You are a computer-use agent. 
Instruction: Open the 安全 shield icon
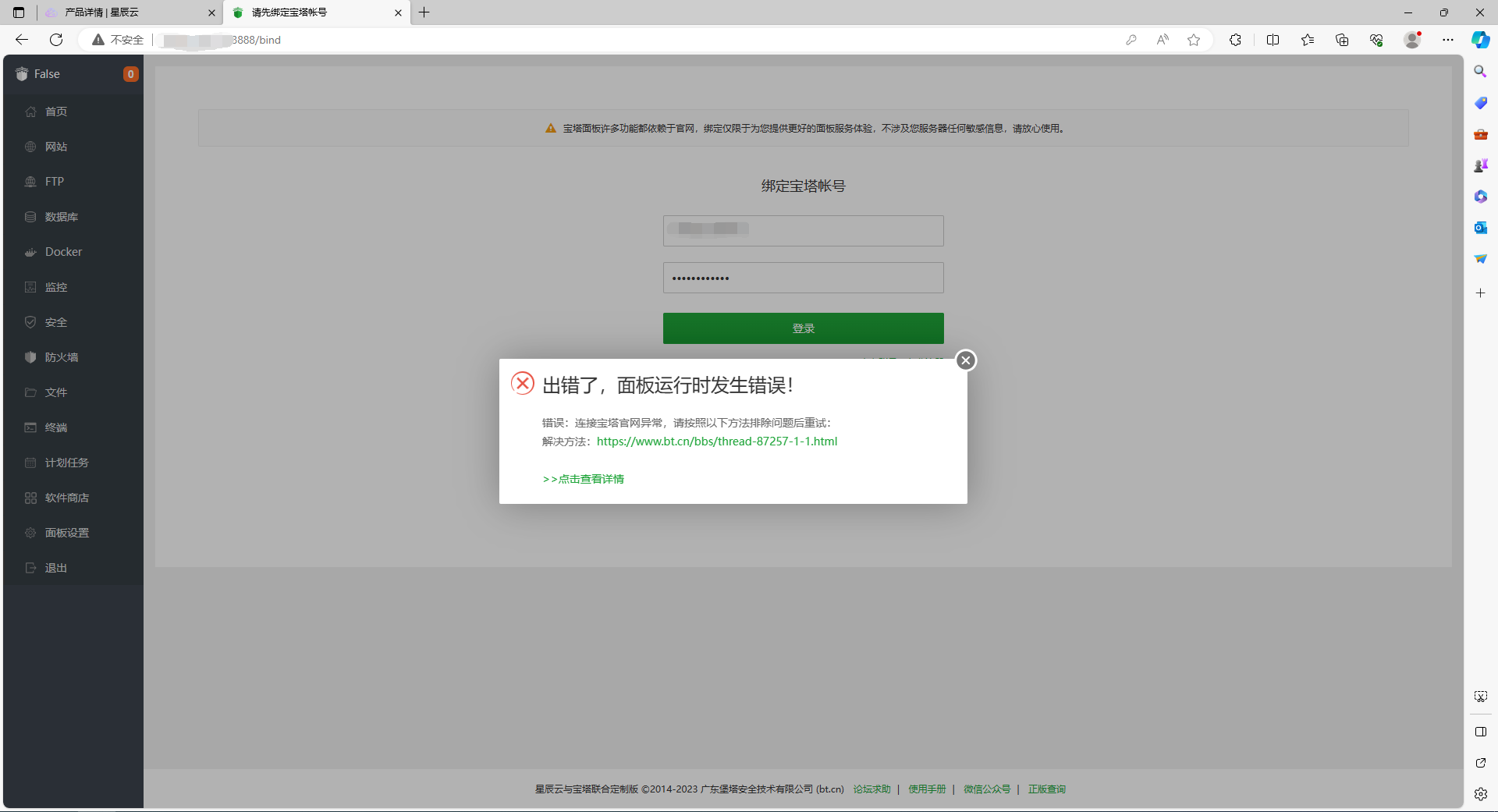[x=30, y=322]
